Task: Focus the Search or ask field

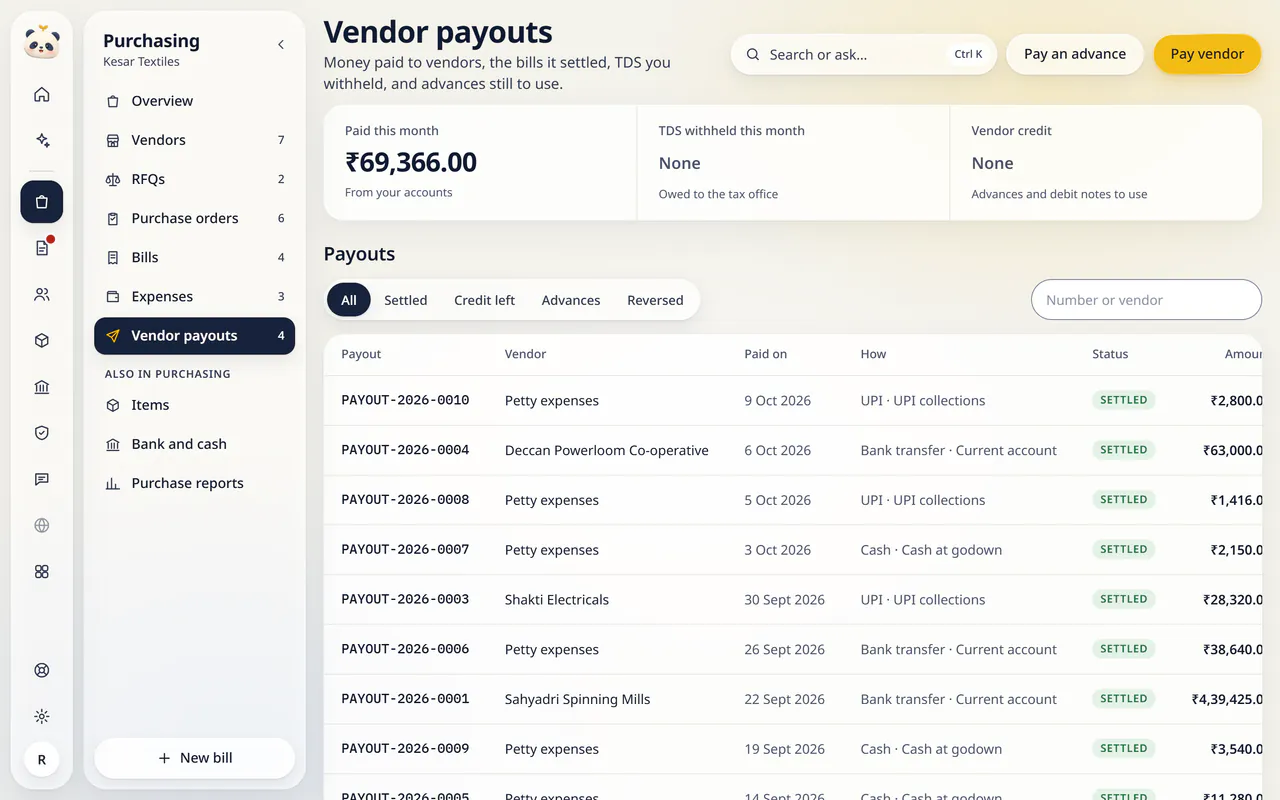Action: (x=864, y=54)
